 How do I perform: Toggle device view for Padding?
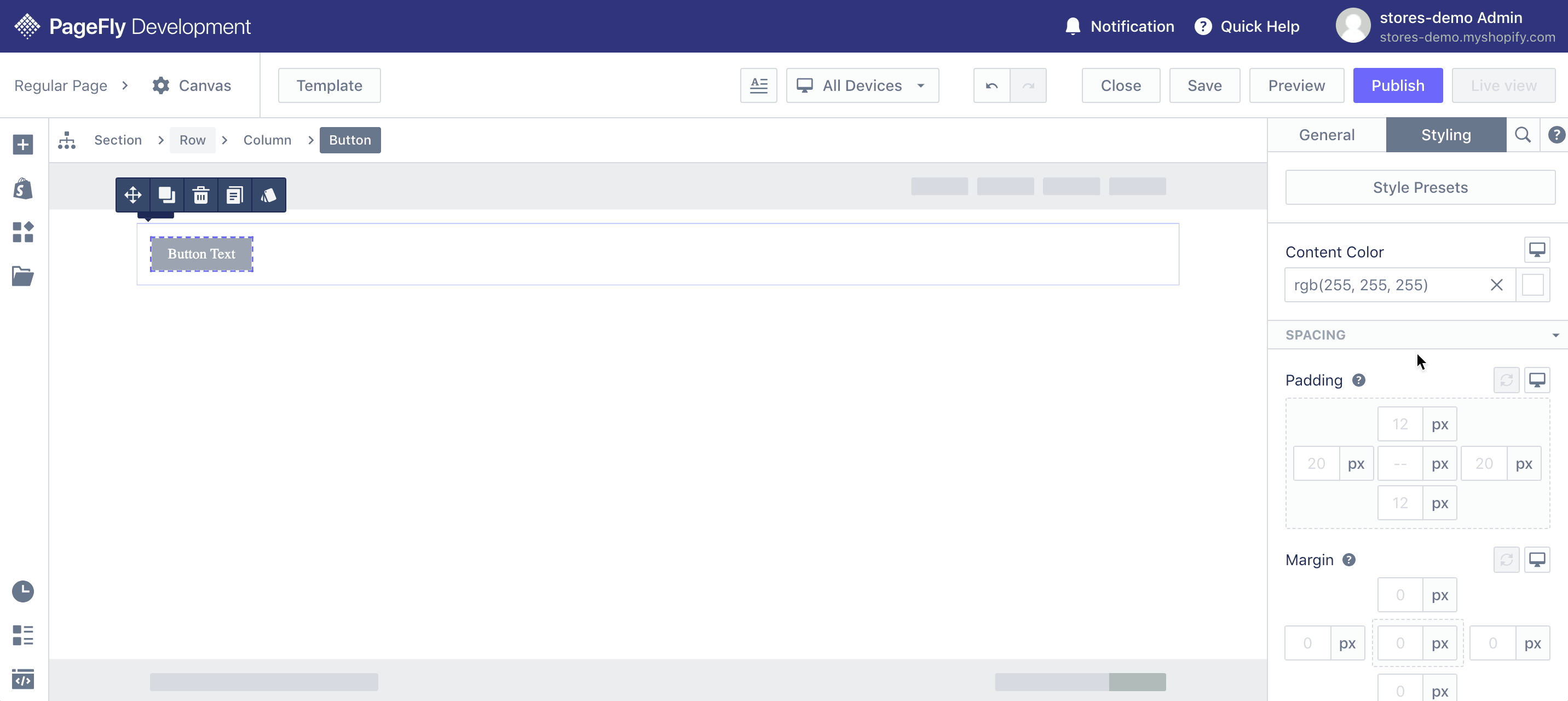(x=1537, y=380)
